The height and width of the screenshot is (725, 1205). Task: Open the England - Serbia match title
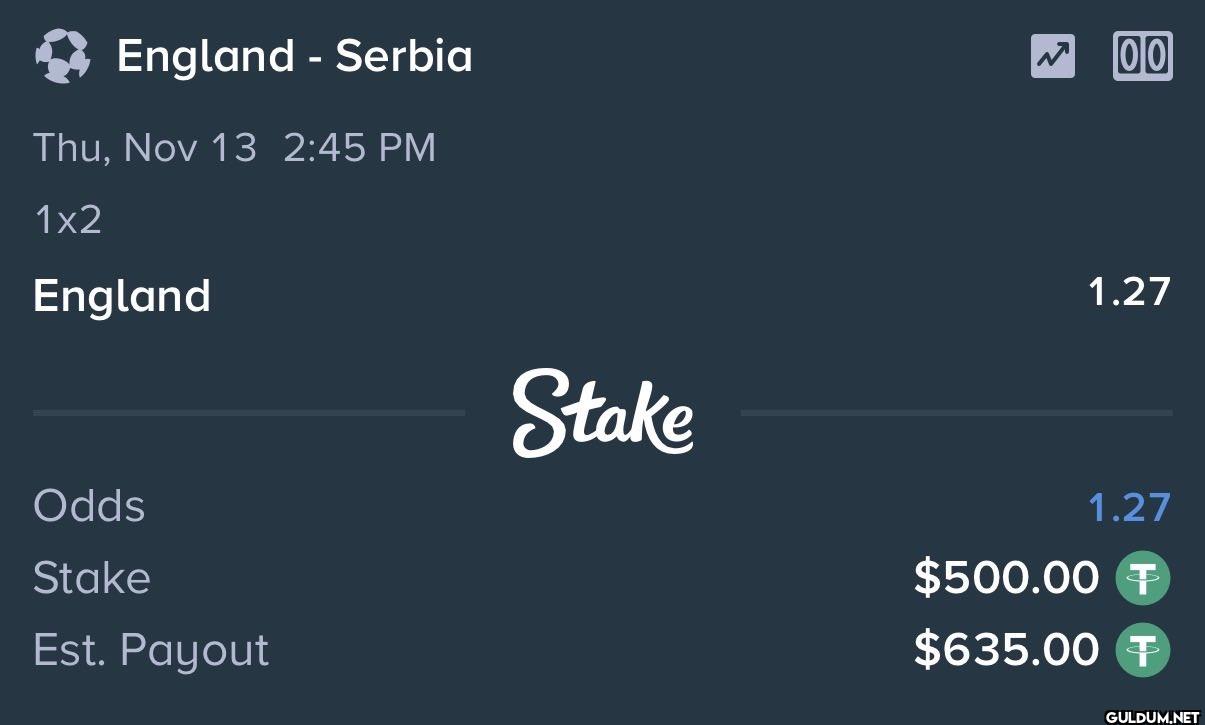(295, 56)
